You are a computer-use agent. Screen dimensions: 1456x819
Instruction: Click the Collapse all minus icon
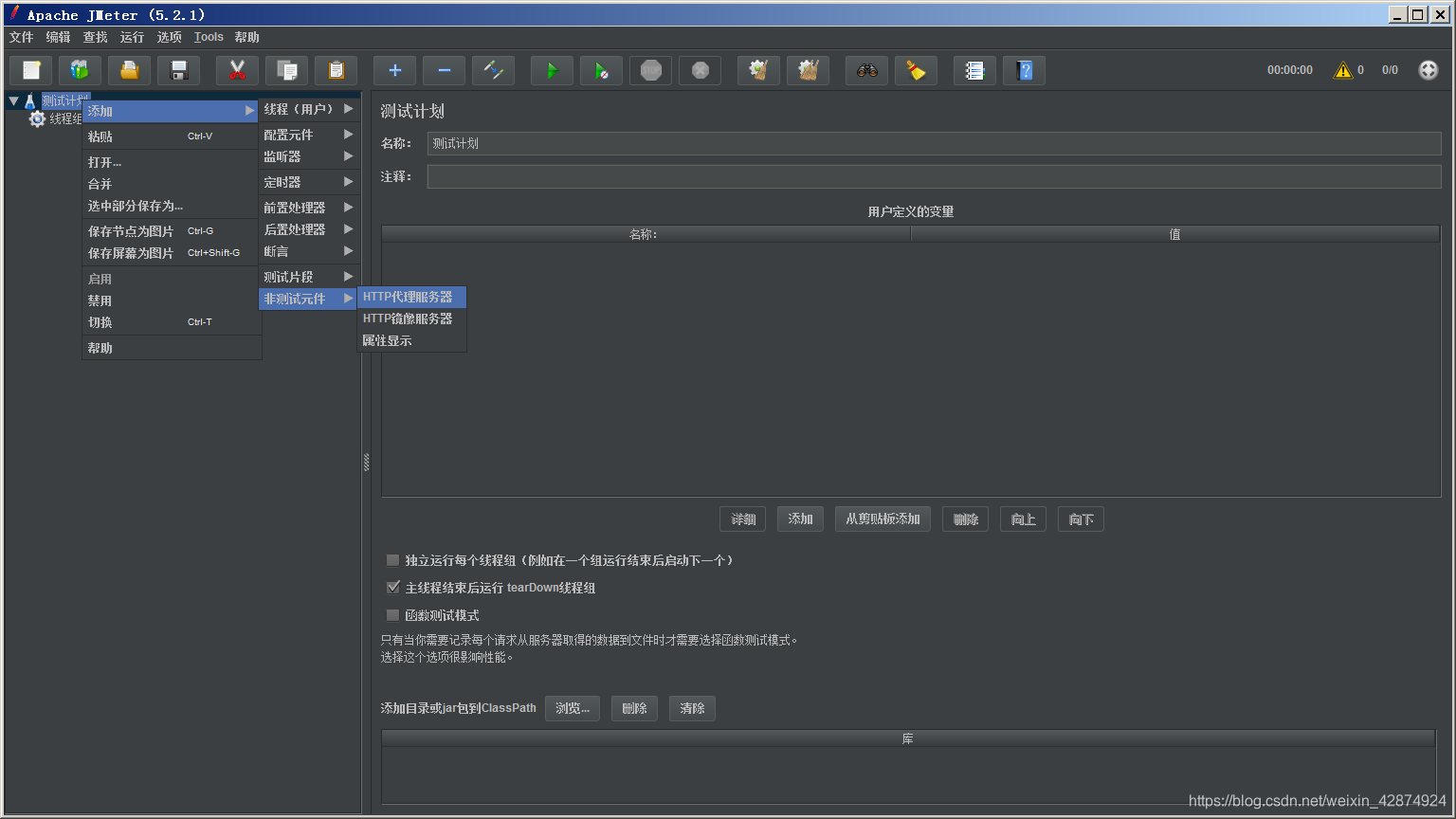(444, 70)
